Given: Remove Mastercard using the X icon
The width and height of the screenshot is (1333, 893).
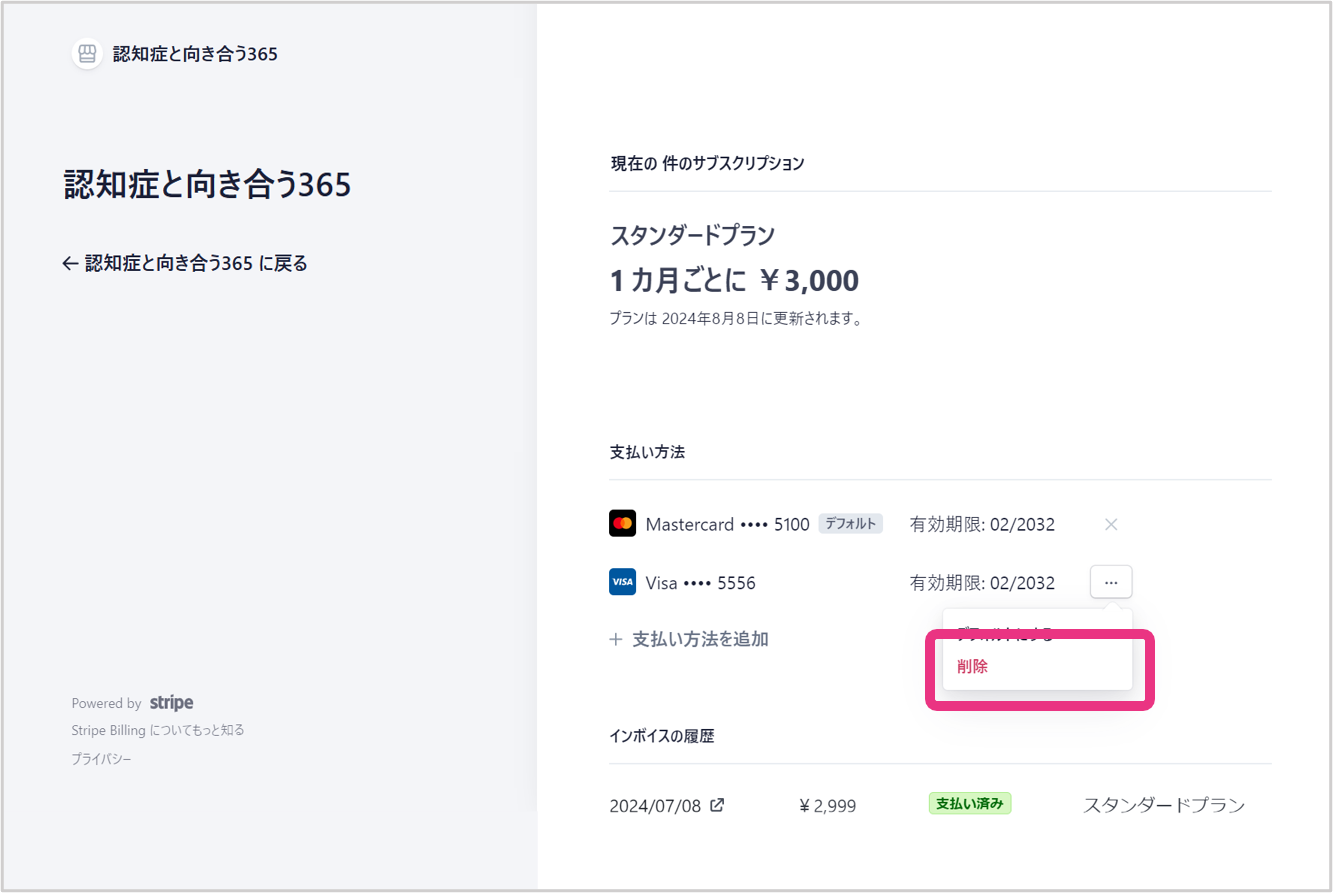Looking at the screenshot, I should 1110,524.
